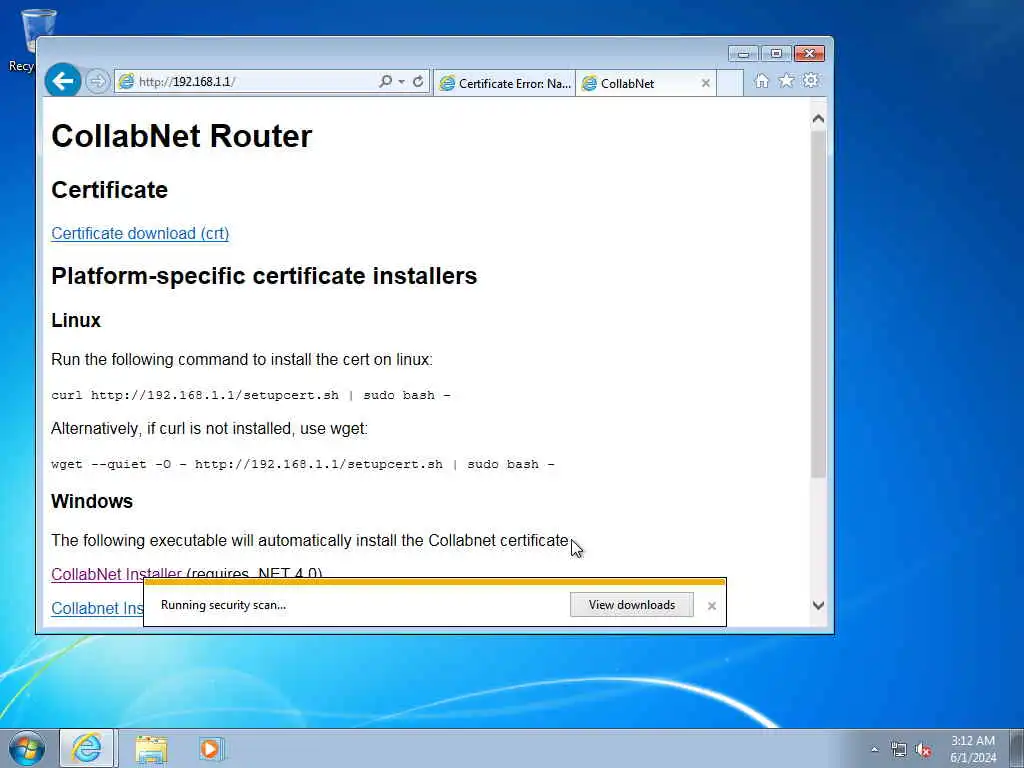Maximize the Internet Explorer window

776,54
